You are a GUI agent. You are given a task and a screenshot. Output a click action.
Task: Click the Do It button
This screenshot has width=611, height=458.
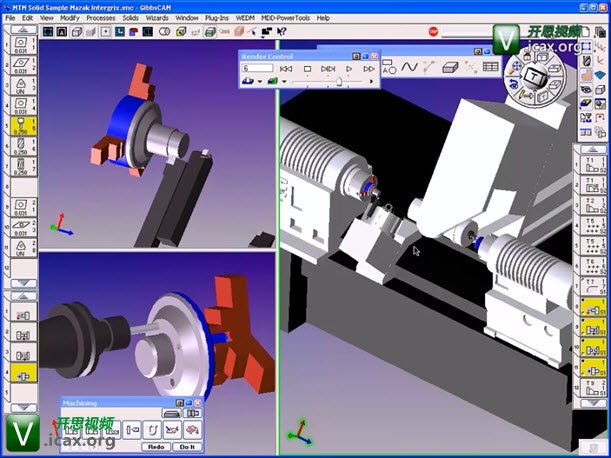coord(187,447)
